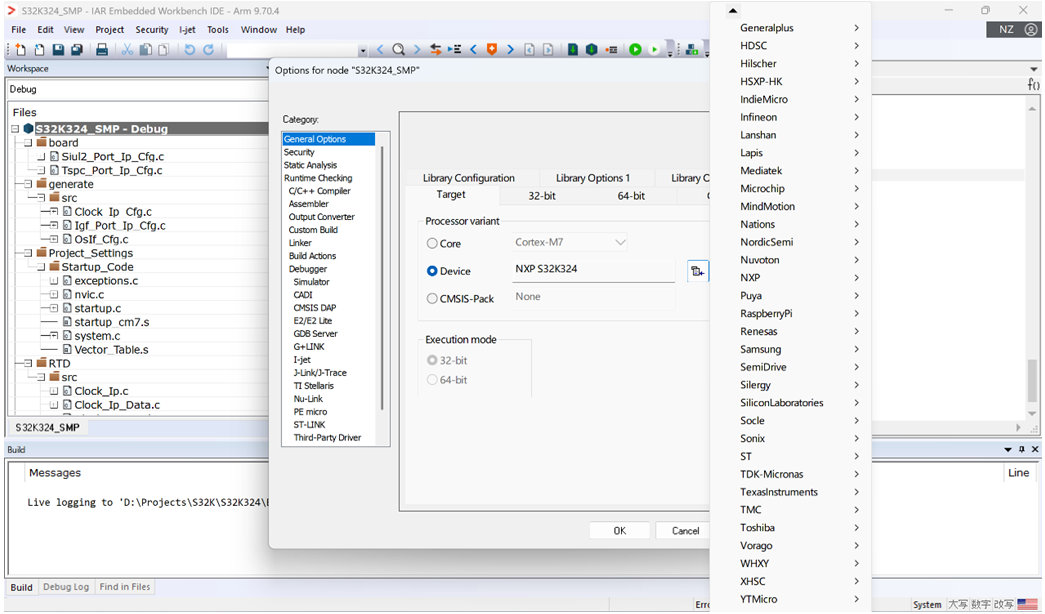The height and width of the screenshot is (614, 1045).
Task: Click OK in the Options dialog
Action: pyautogui.click(x=619, y=531)
